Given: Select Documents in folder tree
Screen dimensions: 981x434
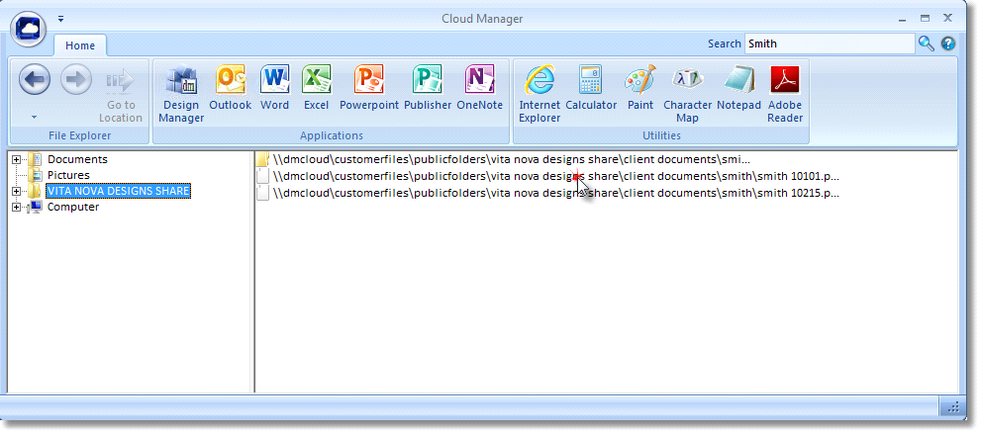Looking at the screenshot, I should [x=78, y=159].
